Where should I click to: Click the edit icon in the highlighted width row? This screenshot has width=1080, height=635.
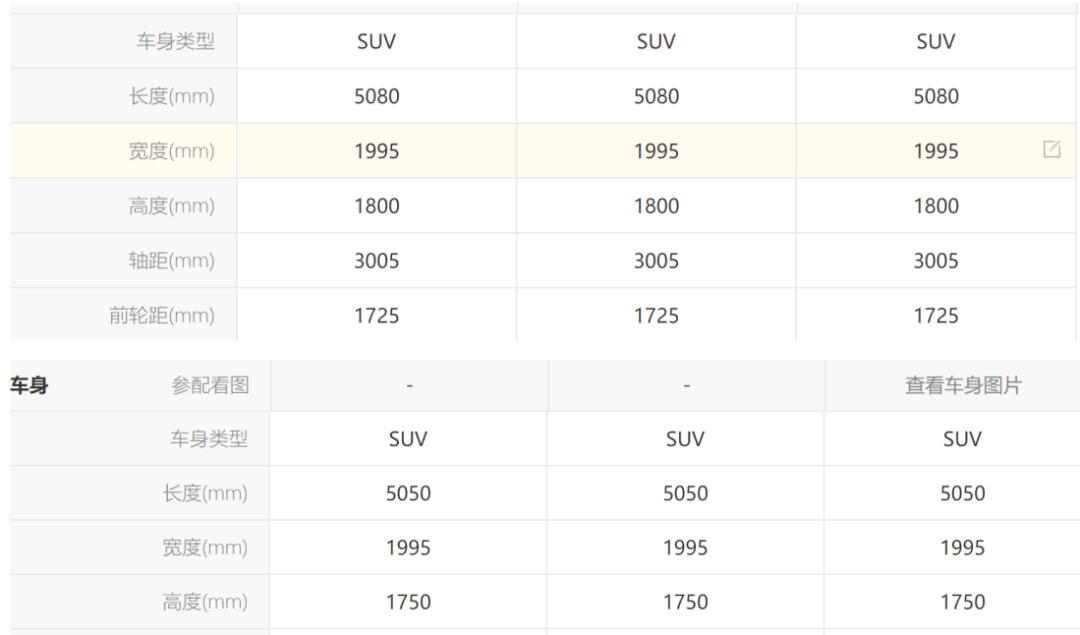pos(1051,150)
